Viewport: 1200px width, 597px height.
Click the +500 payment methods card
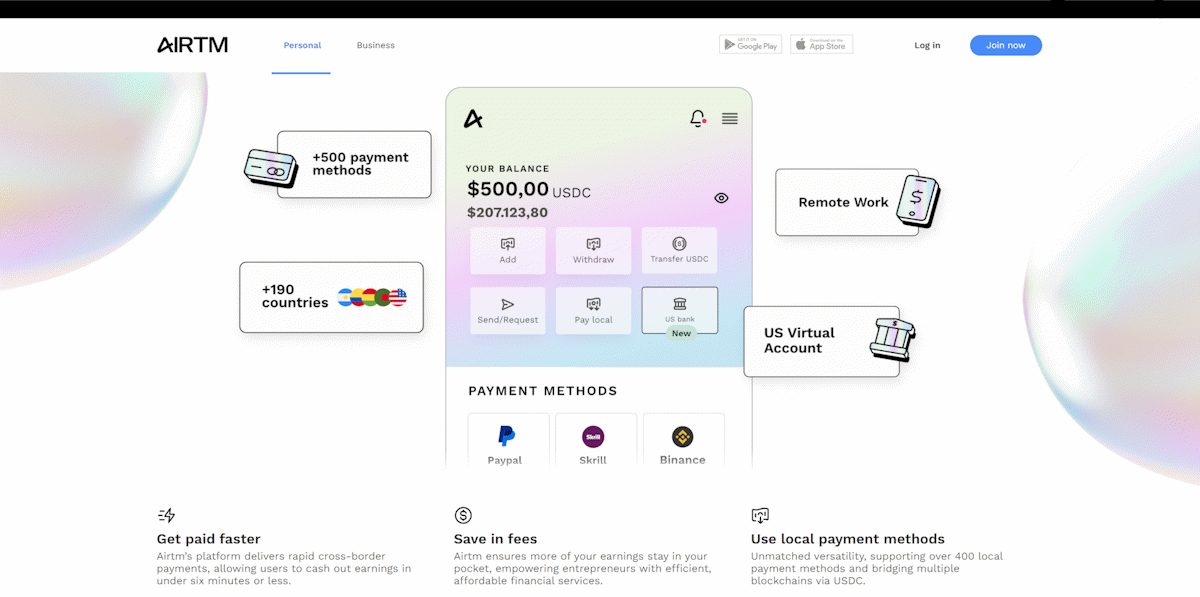click(x=354, y=164)
